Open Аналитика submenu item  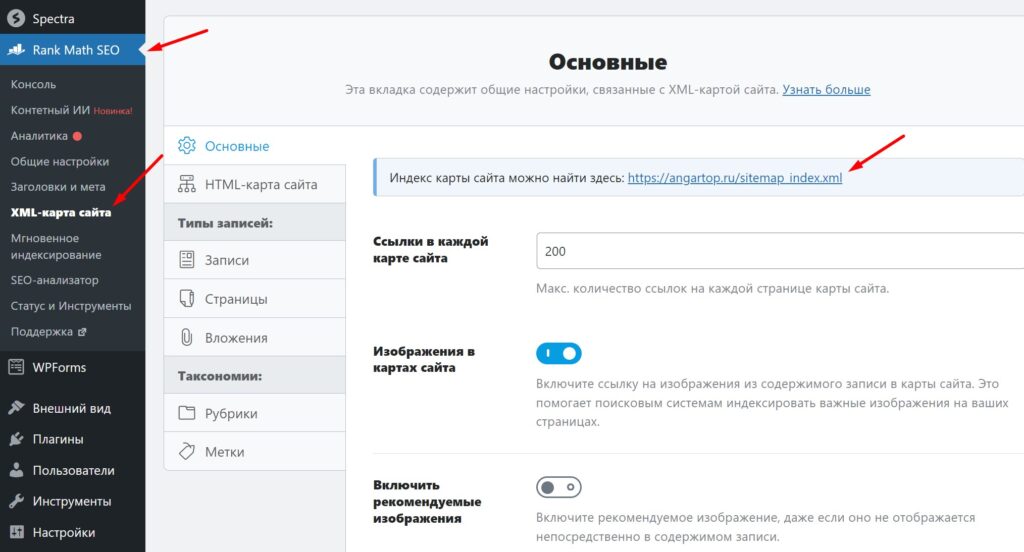coord(39,136)
